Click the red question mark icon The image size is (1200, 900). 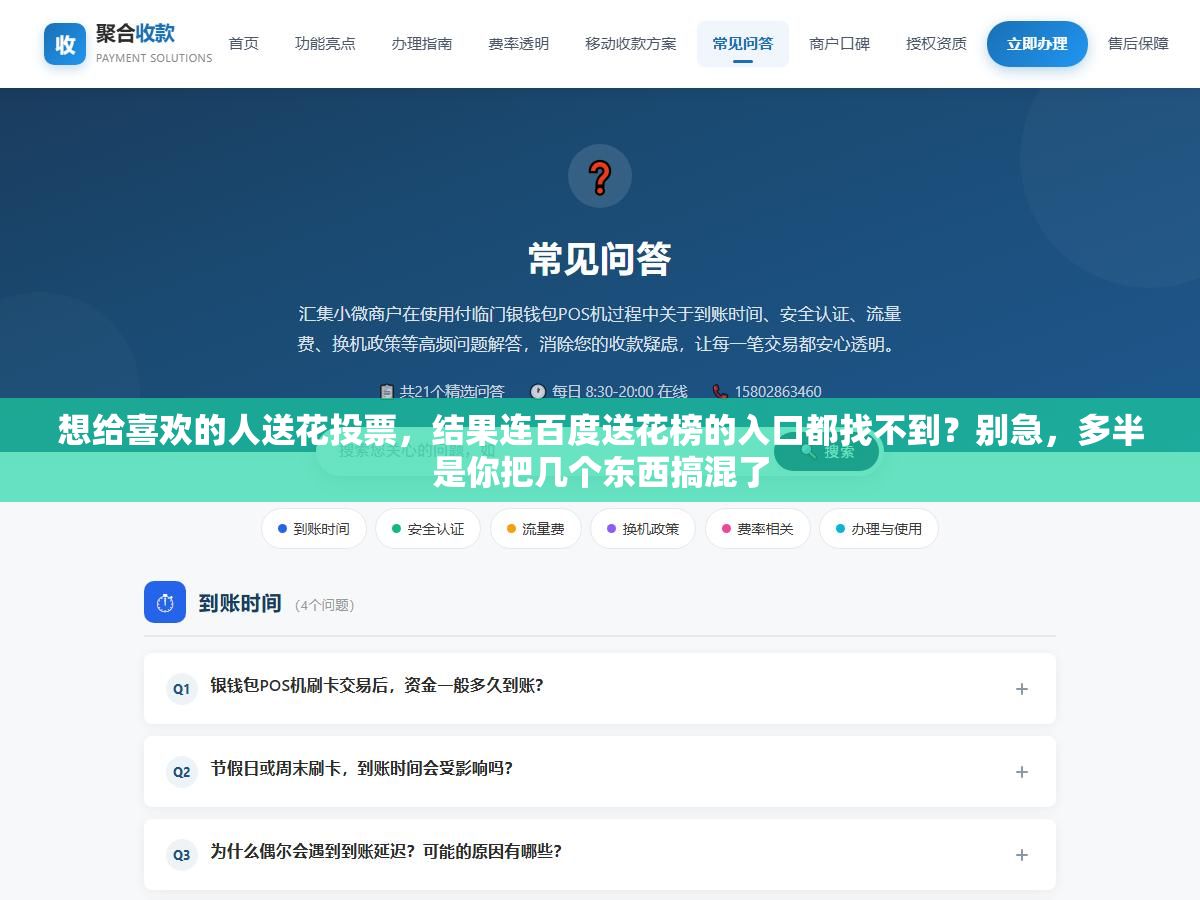coord(600,177)
